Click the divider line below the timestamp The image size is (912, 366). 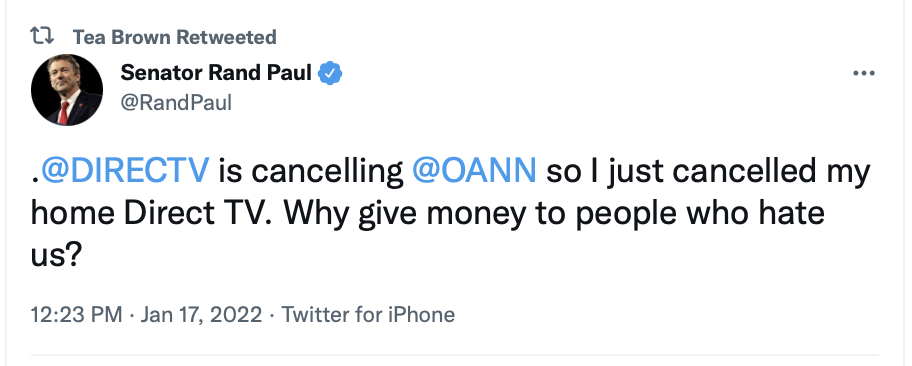click(x=455, y=354)
